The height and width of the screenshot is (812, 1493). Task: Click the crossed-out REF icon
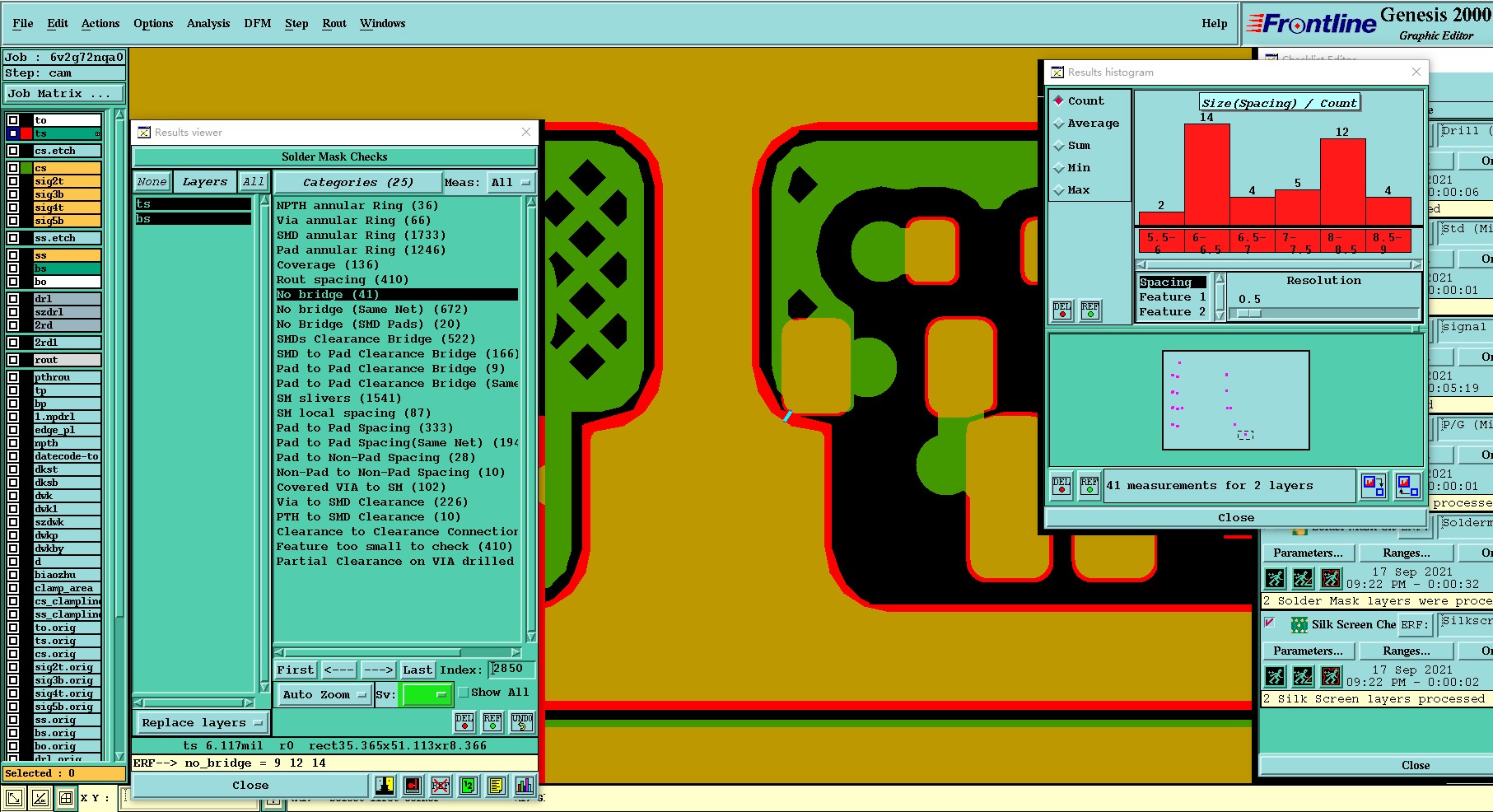(441, 786)
